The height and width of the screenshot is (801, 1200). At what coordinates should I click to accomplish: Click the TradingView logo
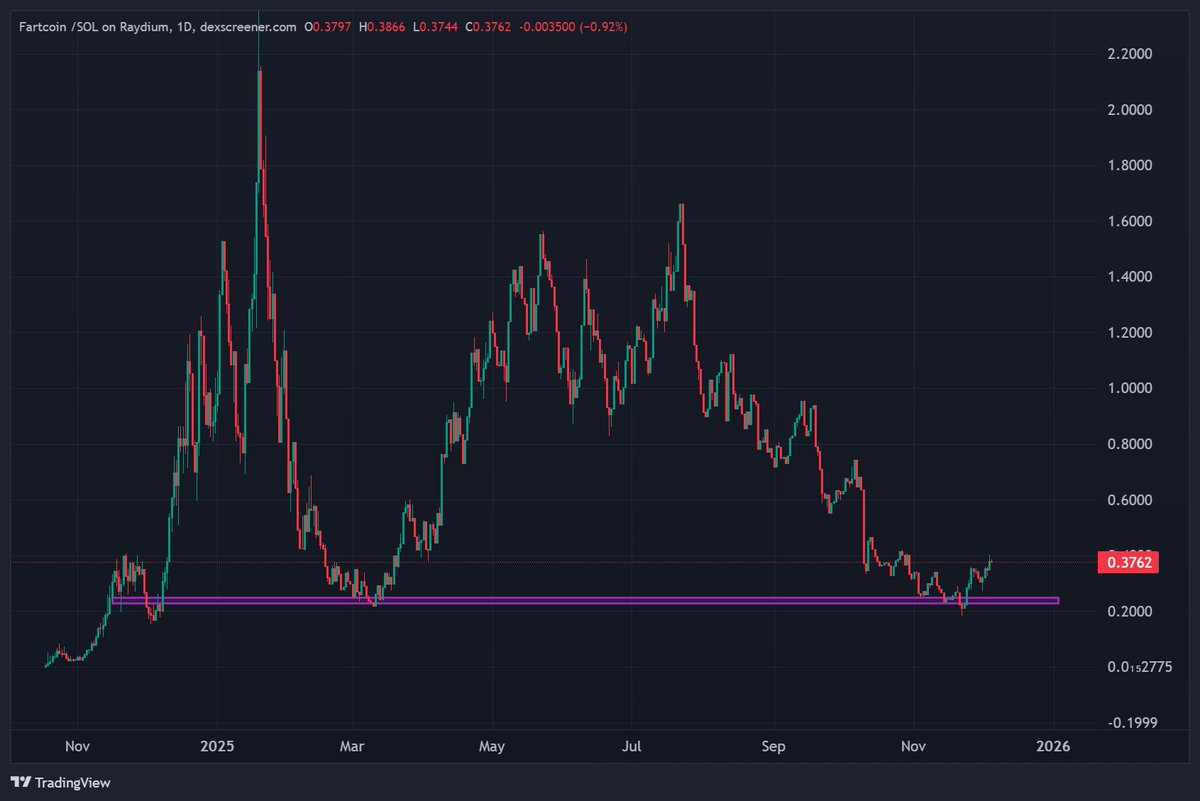60,782
